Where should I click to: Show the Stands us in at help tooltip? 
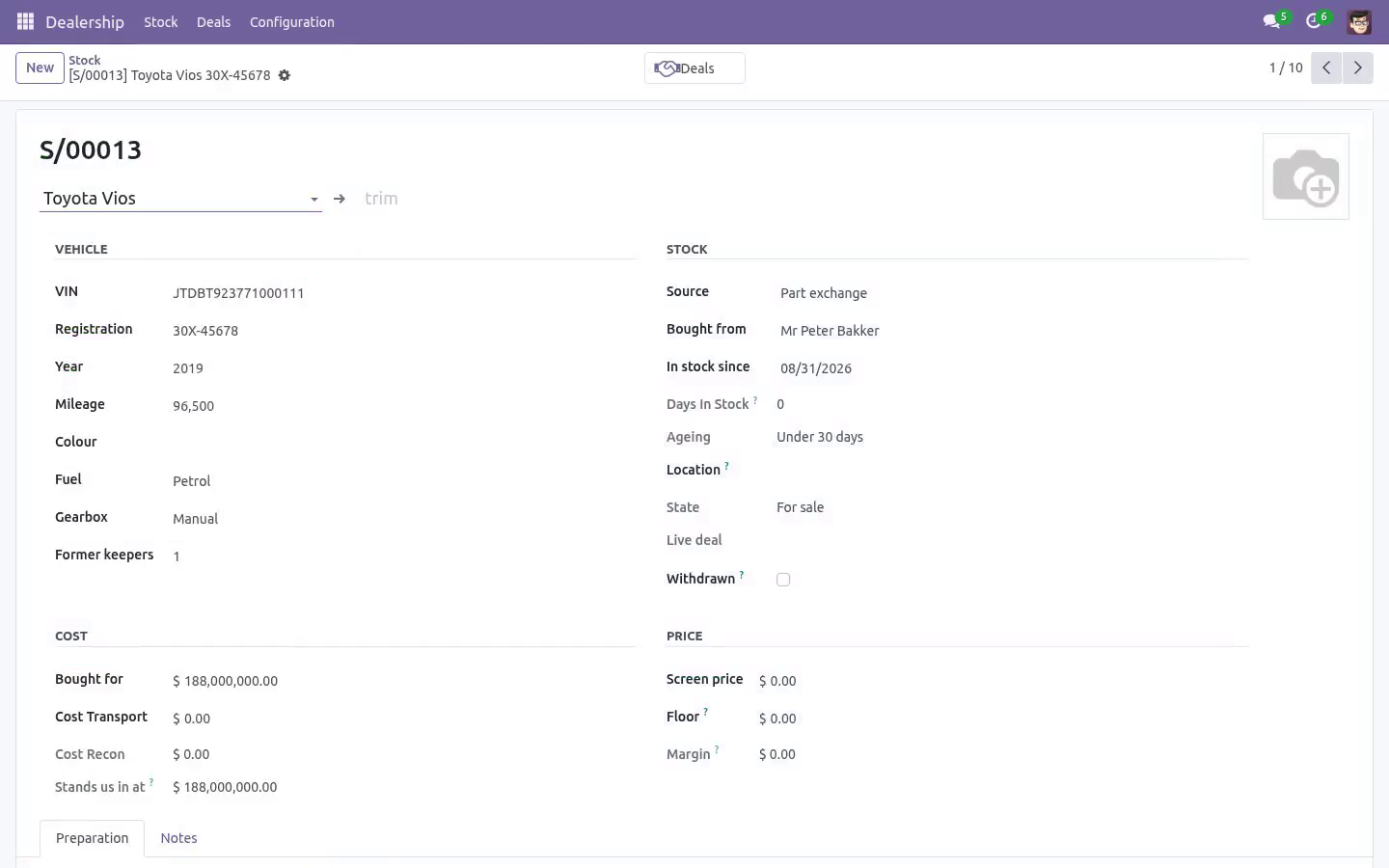click(151, 782)
